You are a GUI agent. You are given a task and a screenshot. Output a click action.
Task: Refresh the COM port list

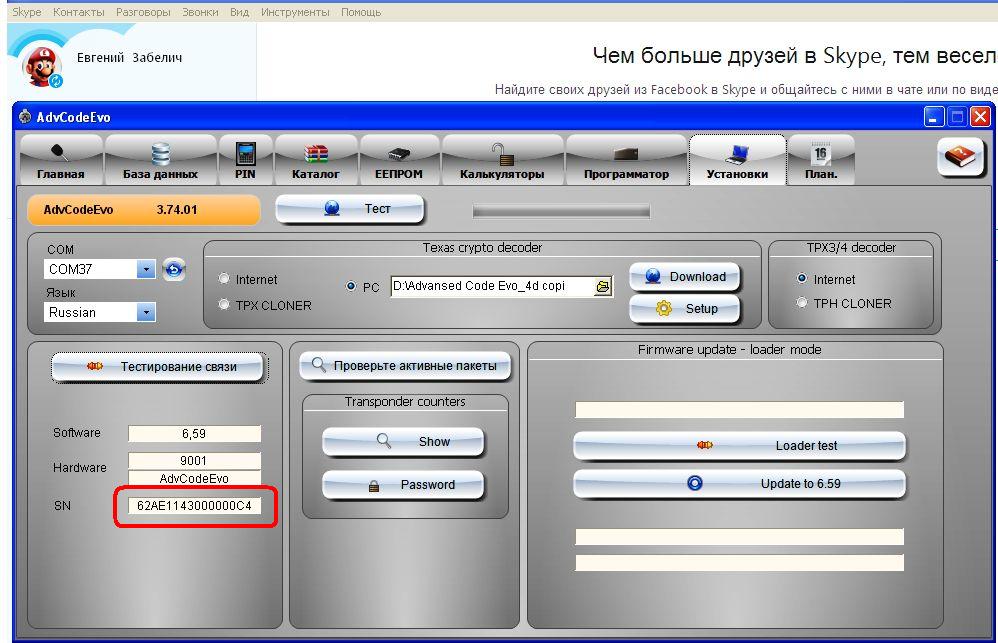[174, 269]
